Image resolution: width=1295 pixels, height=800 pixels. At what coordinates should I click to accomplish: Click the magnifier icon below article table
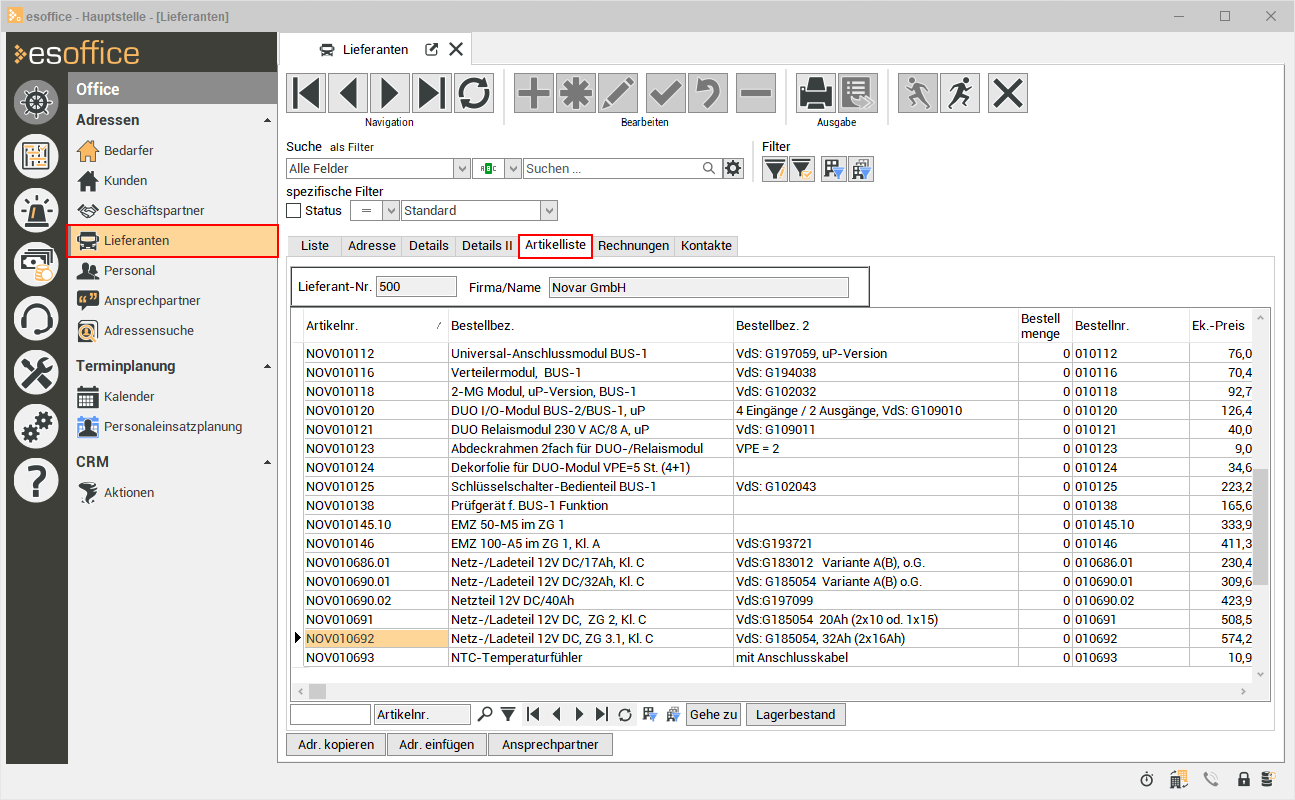click(x=485, y=714)
